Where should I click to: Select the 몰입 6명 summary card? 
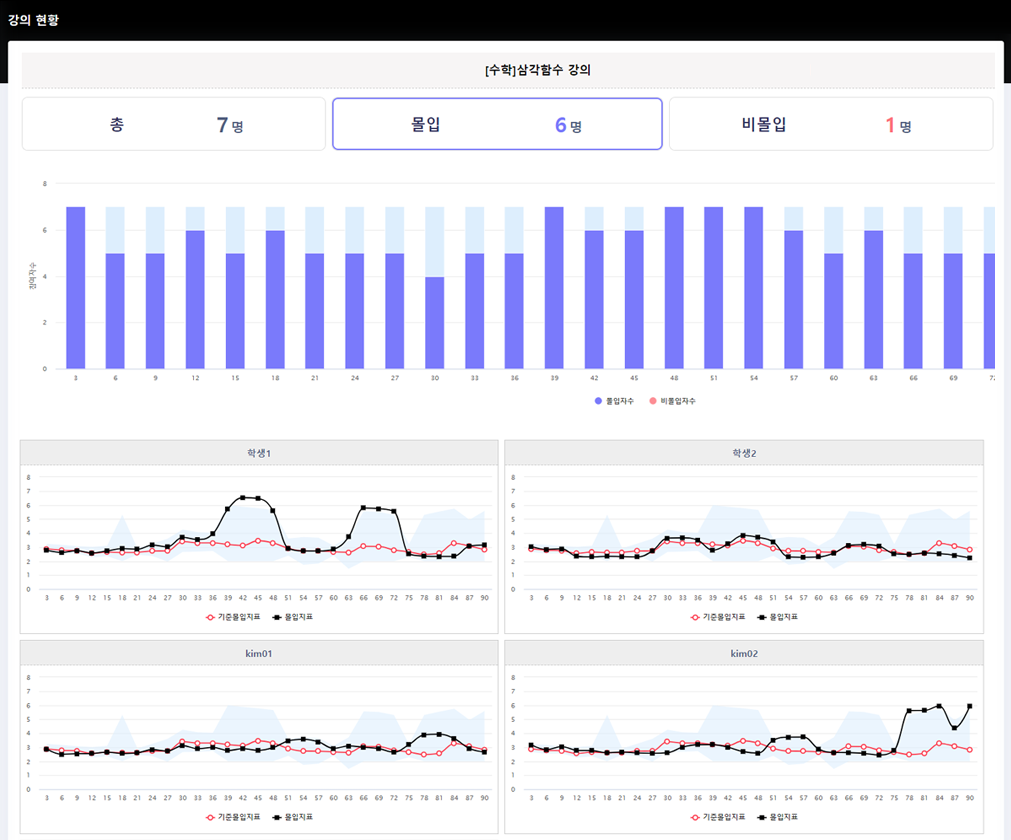pos(497,124)
